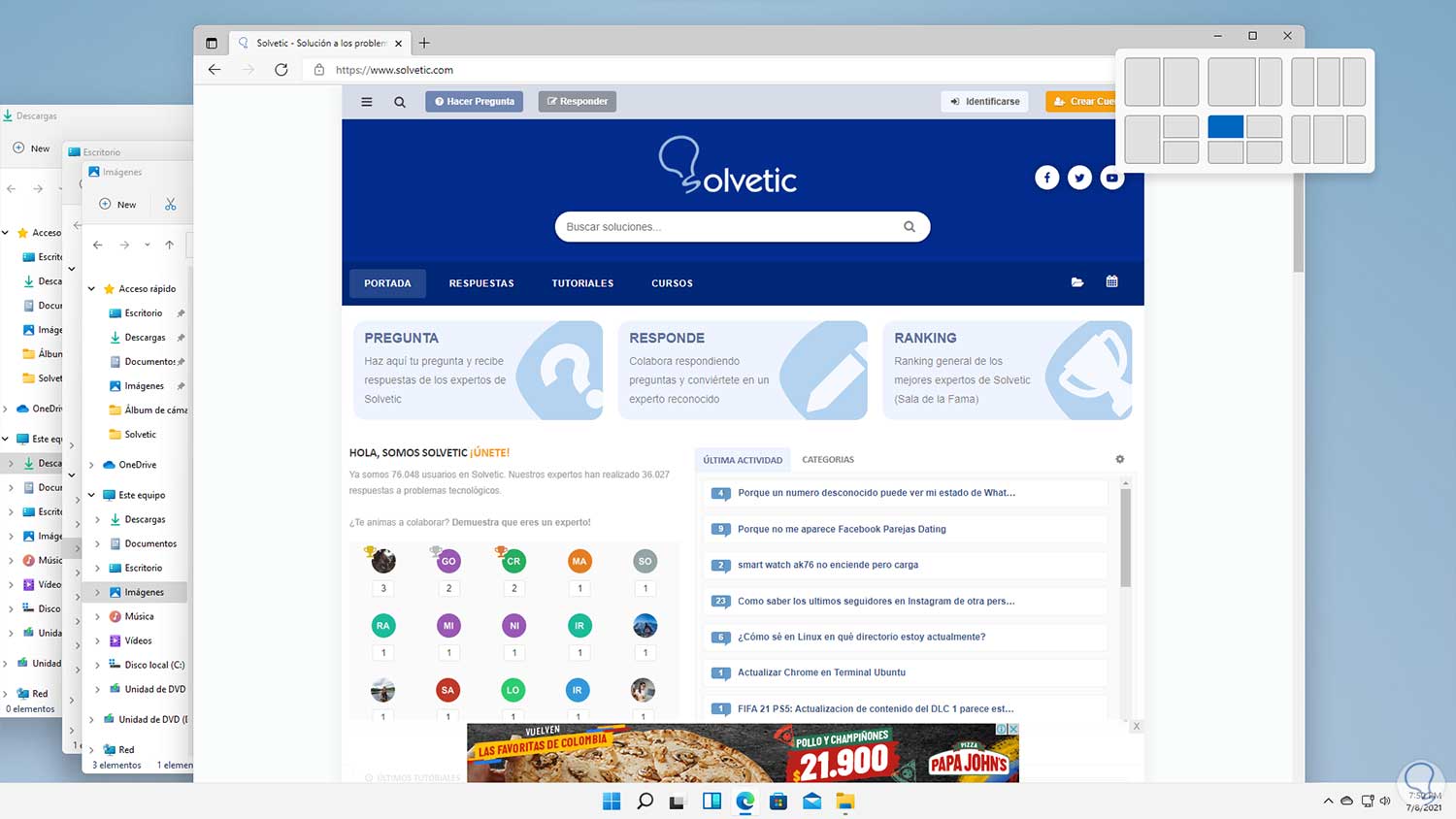Go up one level in the Imágenes window
Viewport: 1456px width, 819px height.
click(169, 245)
